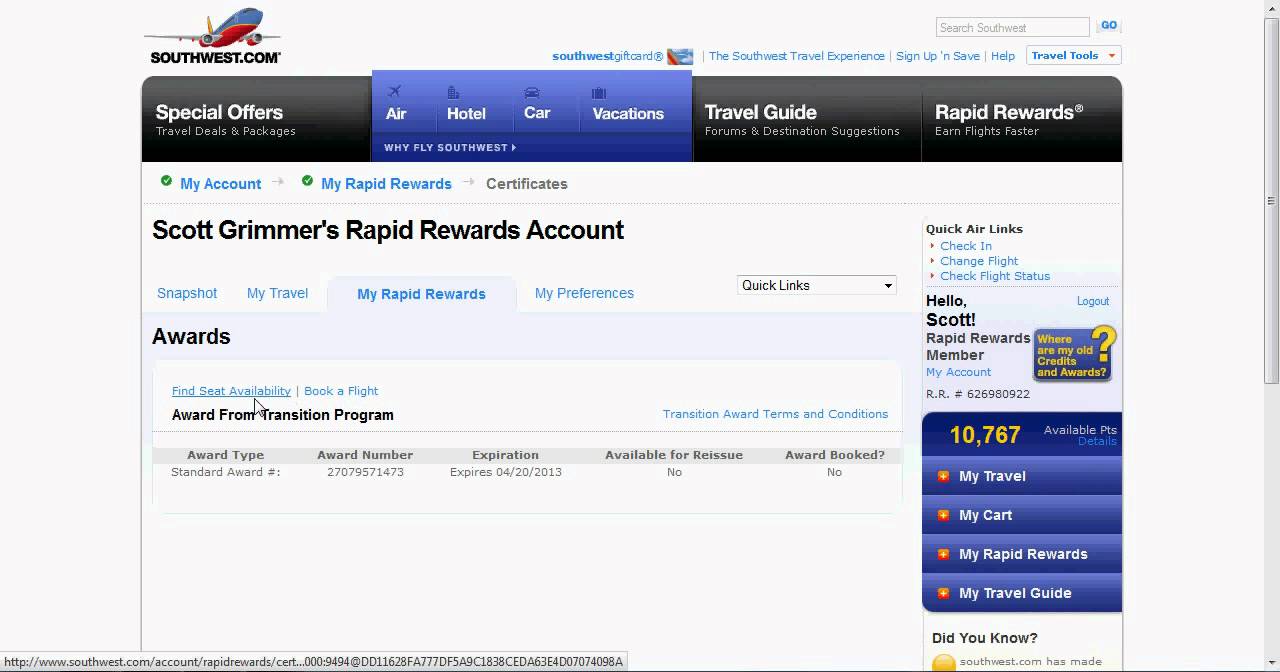Image resolution: width=1280 pixels, height=672 pixels.
Task: Expand the My Travel Guide sidebar section
Action: (x=1022, y=593)
